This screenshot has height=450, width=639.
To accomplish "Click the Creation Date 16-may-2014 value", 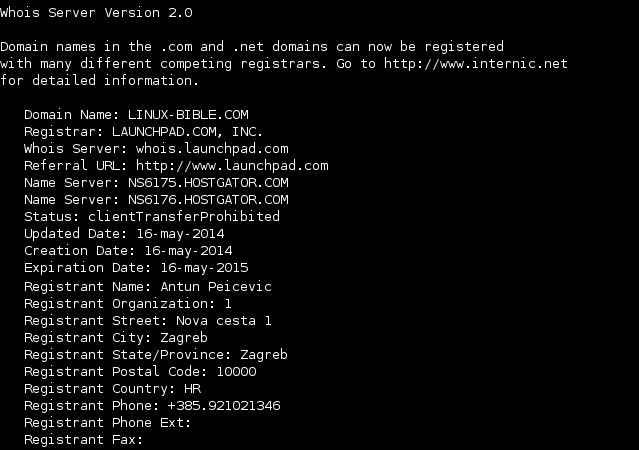I will click(188, 251).
